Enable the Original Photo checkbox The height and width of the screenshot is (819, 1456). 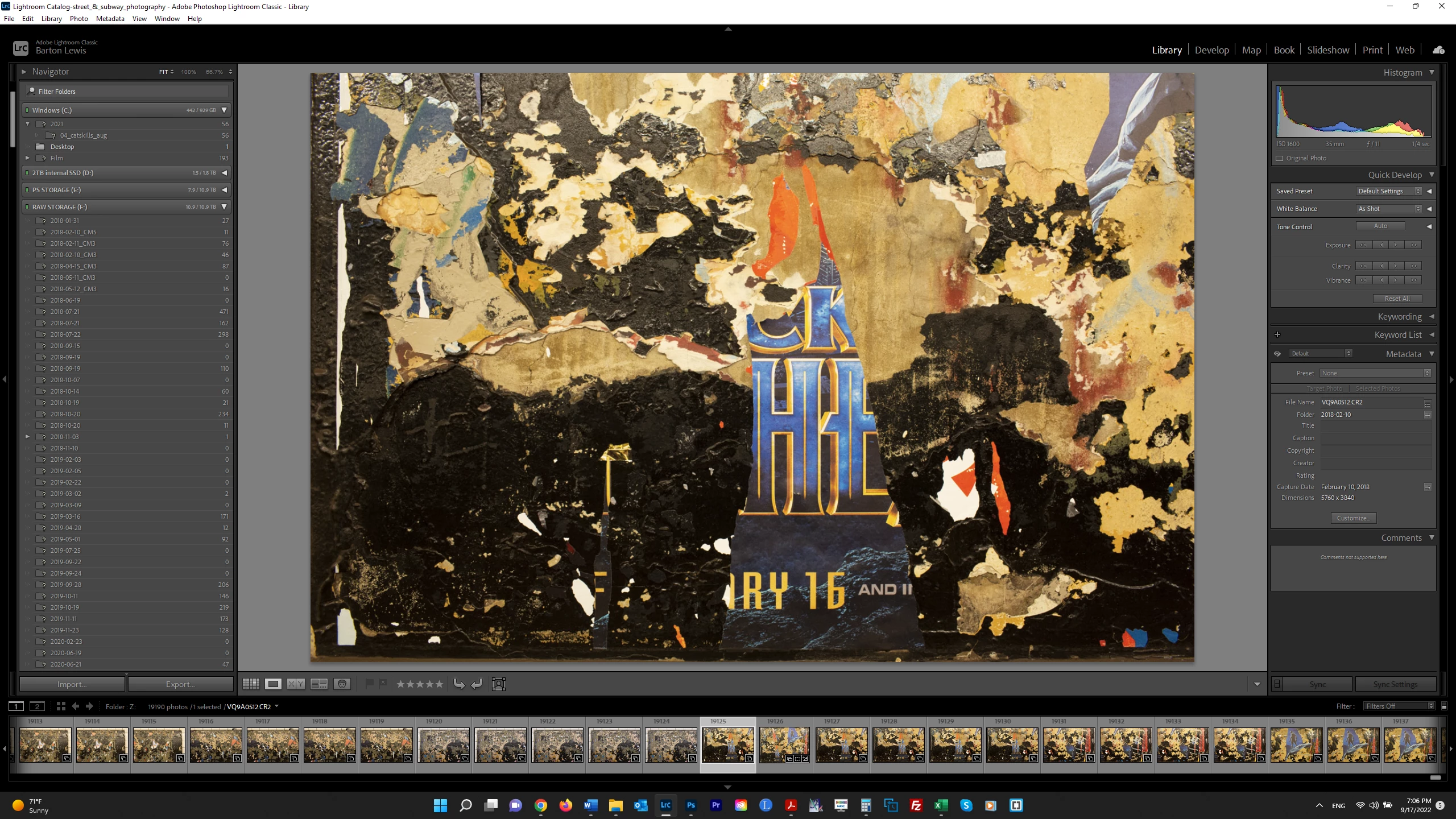pos(1280,158)
